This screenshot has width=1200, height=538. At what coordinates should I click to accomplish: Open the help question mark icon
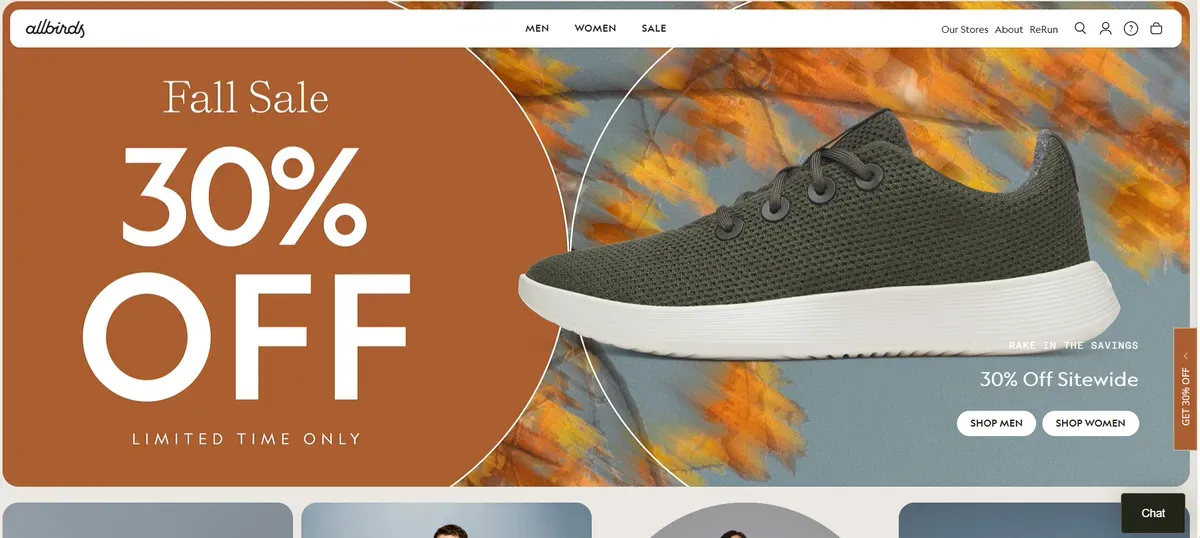[1131, 29]
